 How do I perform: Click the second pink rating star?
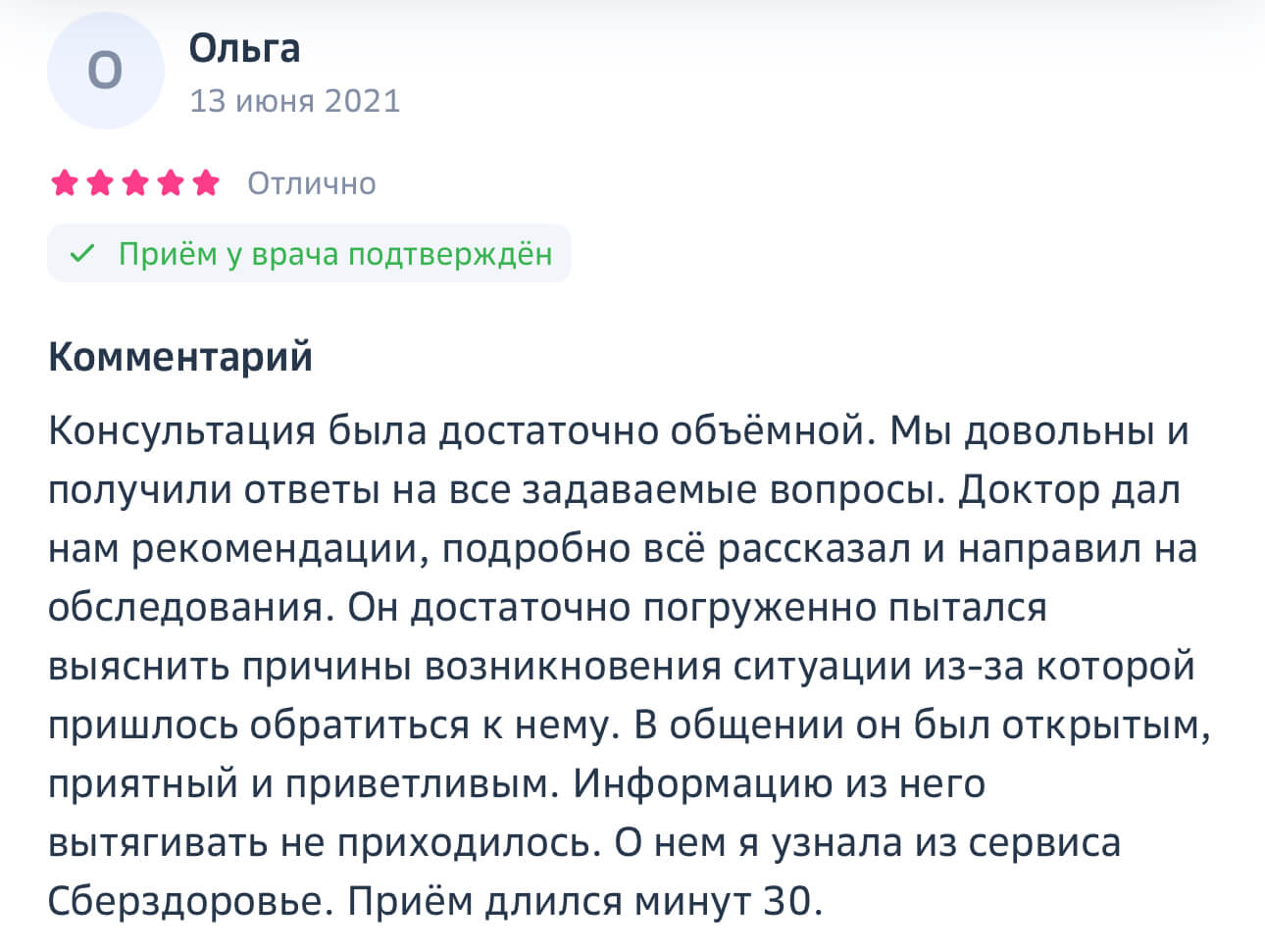[100, 183]
